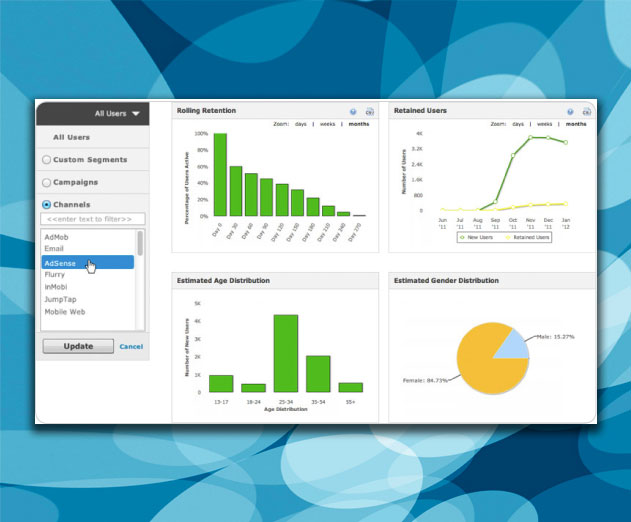The height and width of the screenshot is (522, 631).
Task: Open the All Users dropdown arrow
Action: coord(136,114)
